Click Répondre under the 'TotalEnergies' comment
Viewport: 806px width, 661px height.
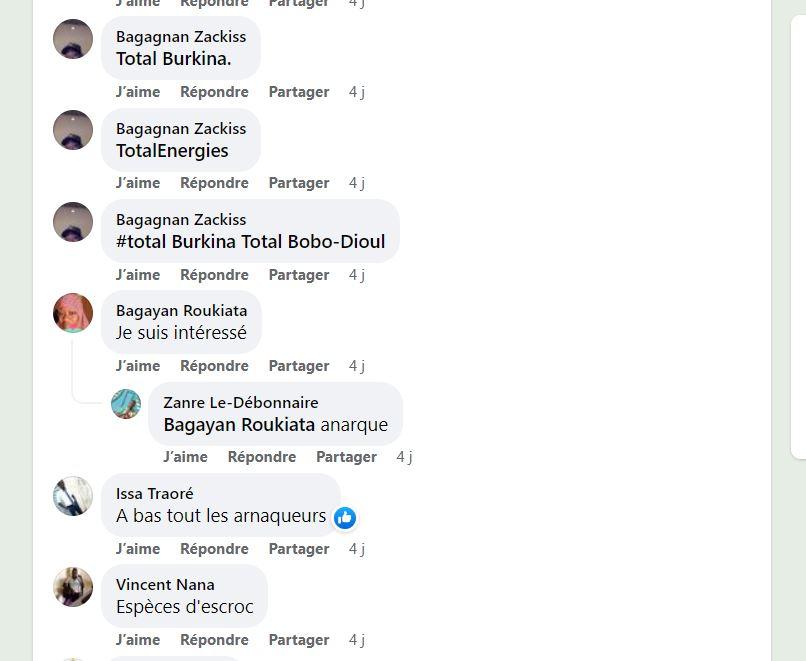(214, 183)
